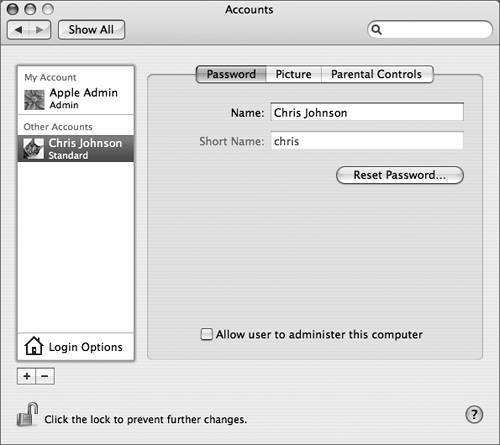Image resolution: width=500 pixels, height=445 pixels.
Task: Enable Allow user to administer this computer
Action: click(x=206, y=334)
